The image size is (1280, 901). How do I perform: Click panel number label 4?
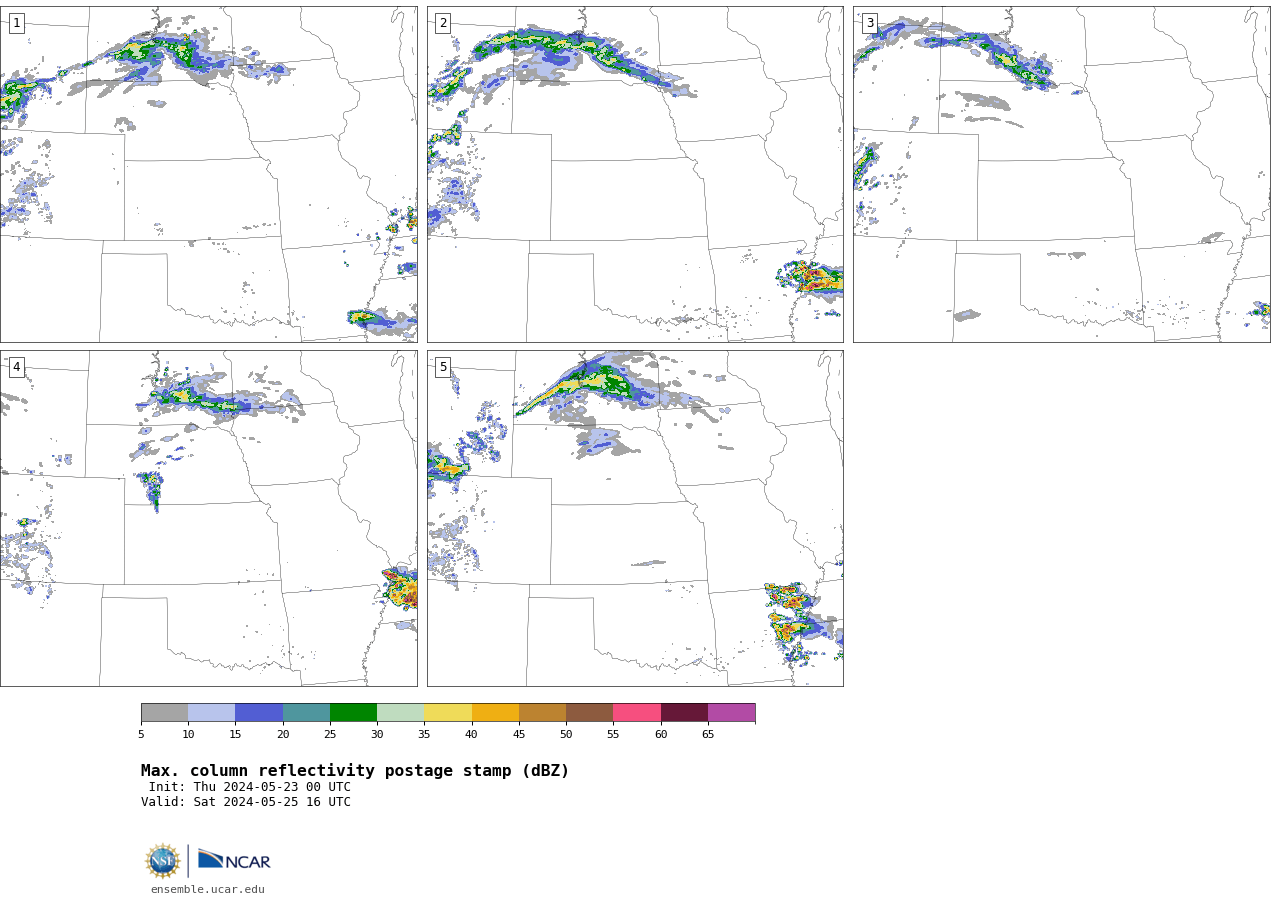[16, 367]
